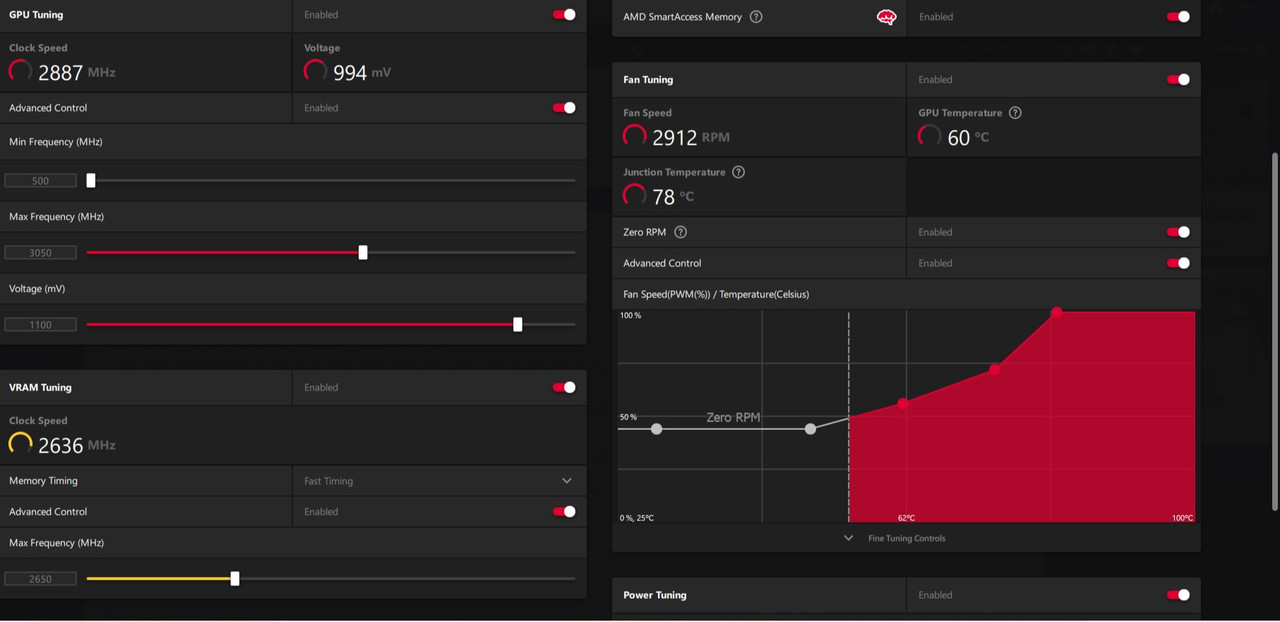Click the Min Frequency input showing 500
This screenshot has height=622, width=1280.
pyautogui.click(x=41, y=181)
